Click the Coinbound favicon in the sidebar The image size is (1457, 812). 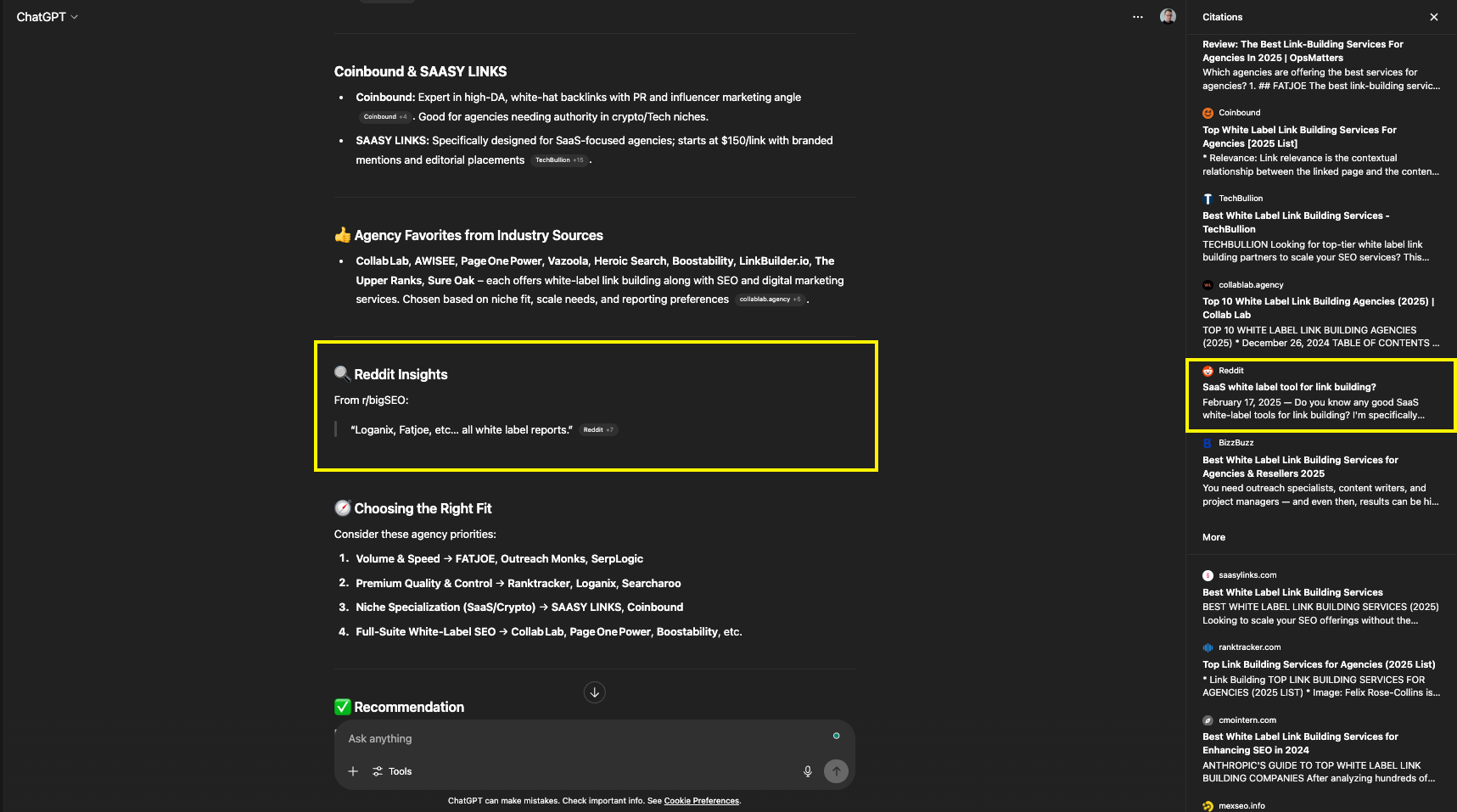1208,112
